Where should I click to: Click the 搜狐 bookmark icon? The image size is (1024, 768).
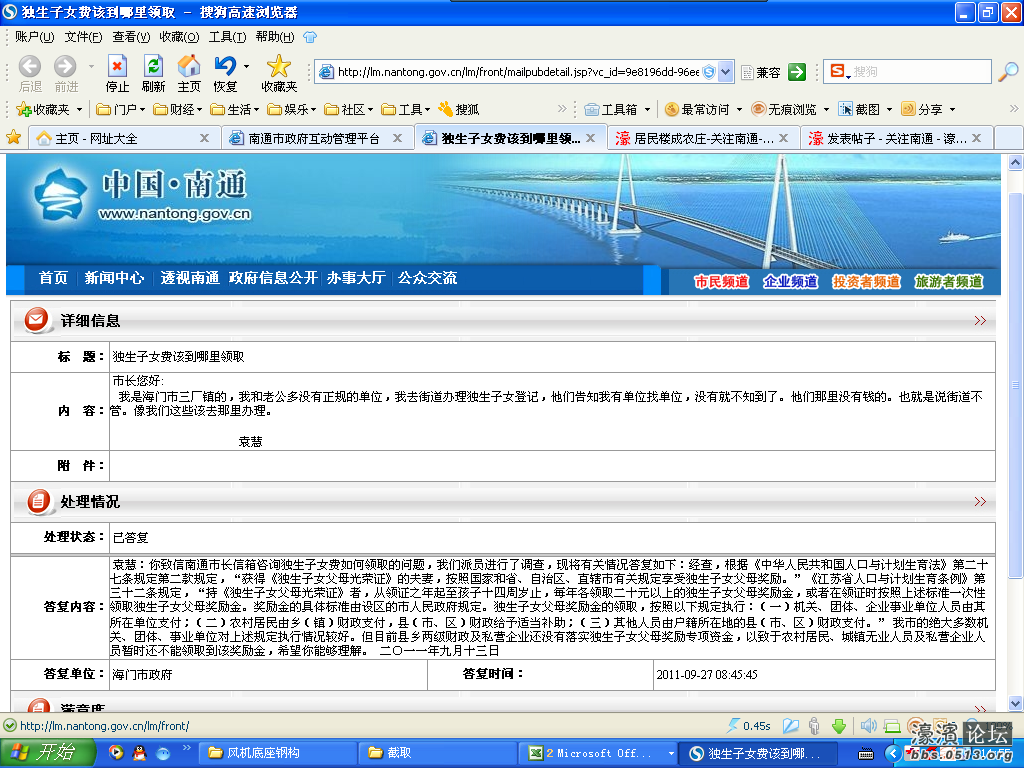tap(445, 109)
